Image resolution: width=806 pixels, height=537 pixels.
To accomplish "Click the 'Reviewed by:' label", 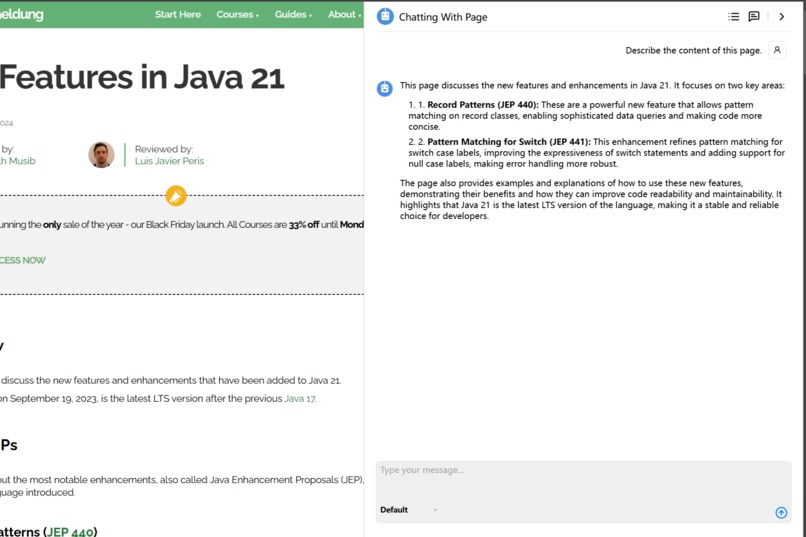I will tap(163, 149).
